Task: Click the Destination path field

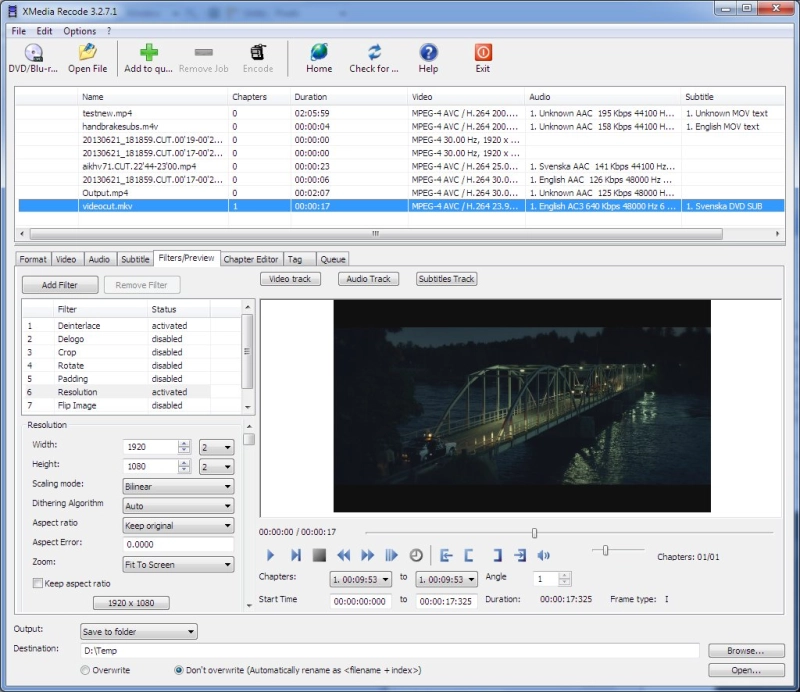Action: coord(390,651)
